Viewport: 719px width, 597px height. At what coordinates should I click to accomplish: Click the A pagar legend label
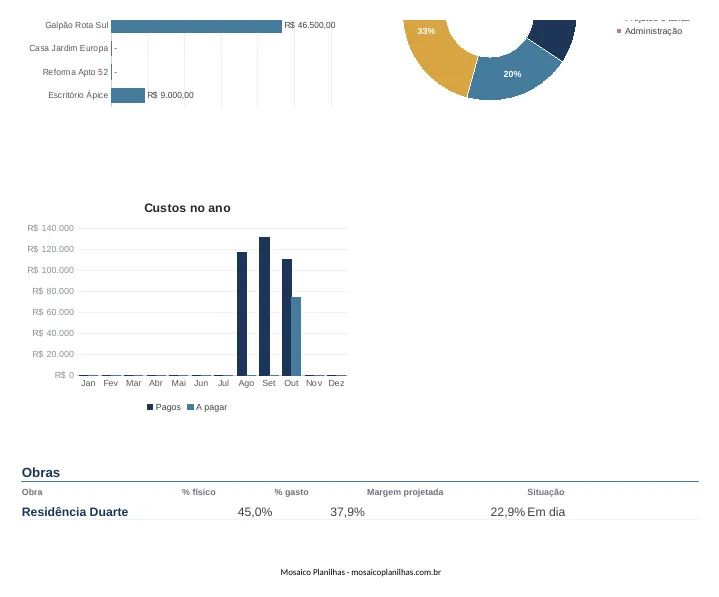pyautogui.click(x=211, y=407)
